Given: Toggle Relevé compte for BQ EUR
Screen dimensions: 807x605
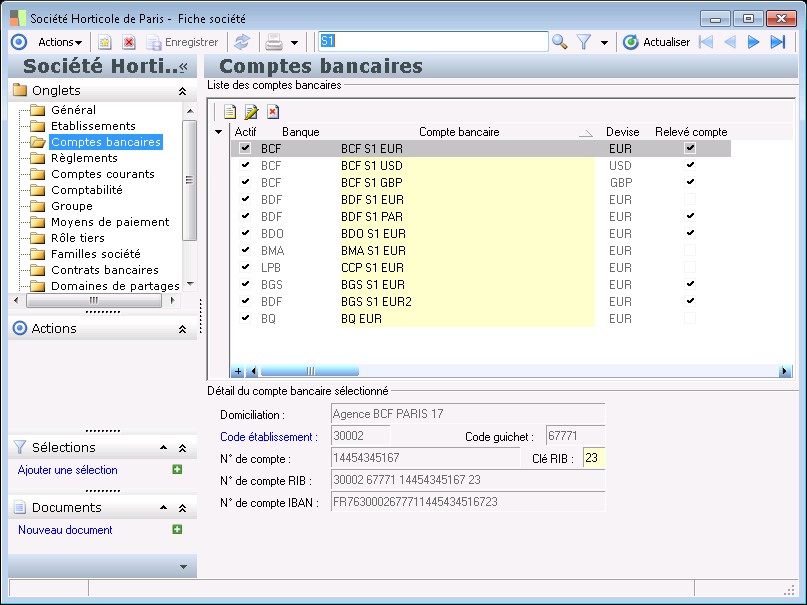Looking at the screenshot, I should click(x=689, y=318).
